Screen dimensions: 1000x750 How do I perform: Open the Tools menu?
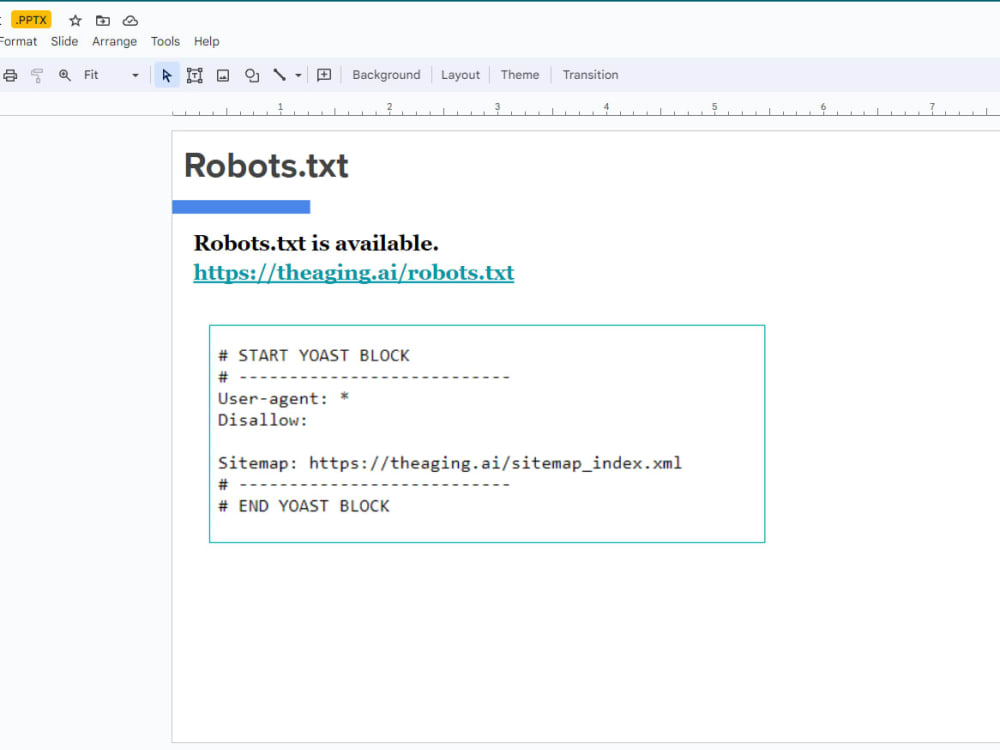[x=165, y=41]
